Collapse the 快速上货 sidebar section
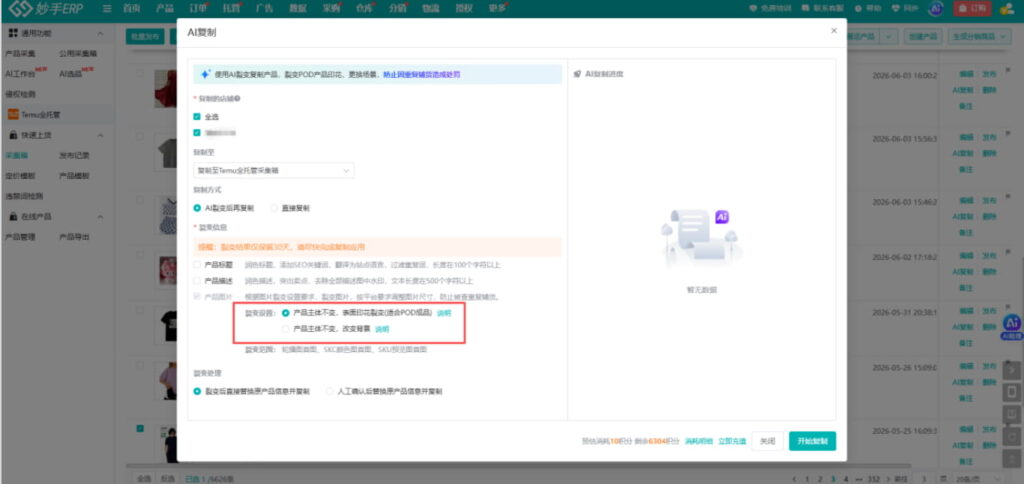The height and width of the screenshot is (484, 1024). coord(100,135)
